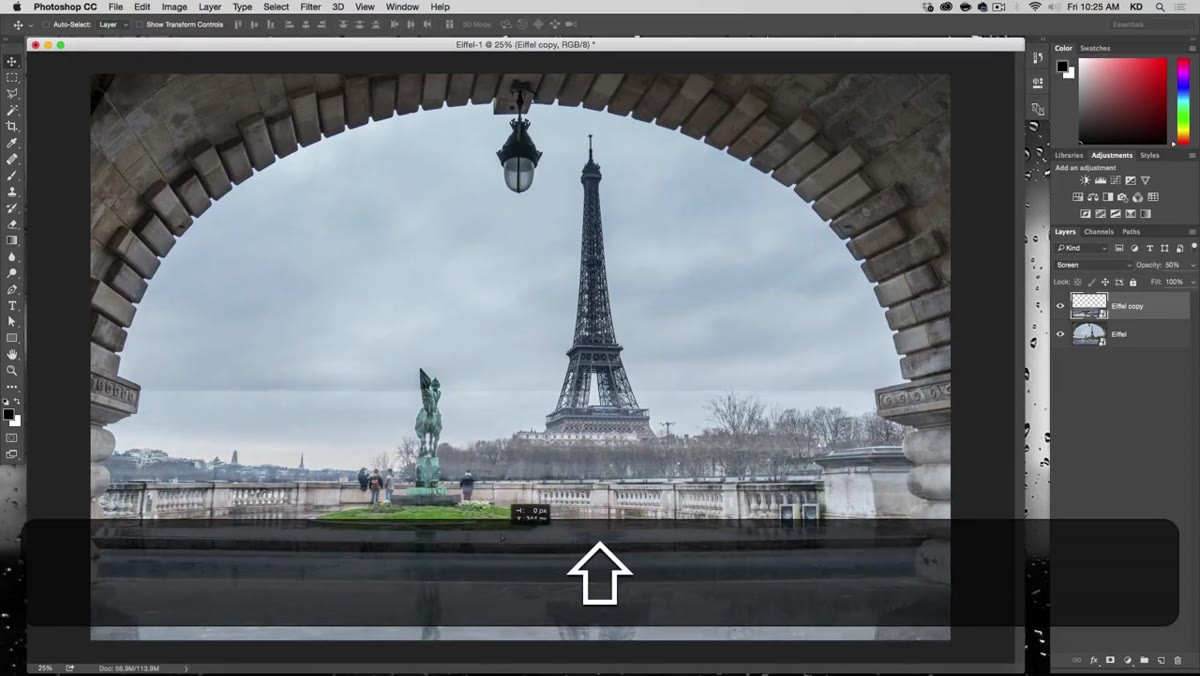The width and height of the screenshot is (1200, 676).
Task: Switch to the Swatches tab
Action: [1095, 48]
